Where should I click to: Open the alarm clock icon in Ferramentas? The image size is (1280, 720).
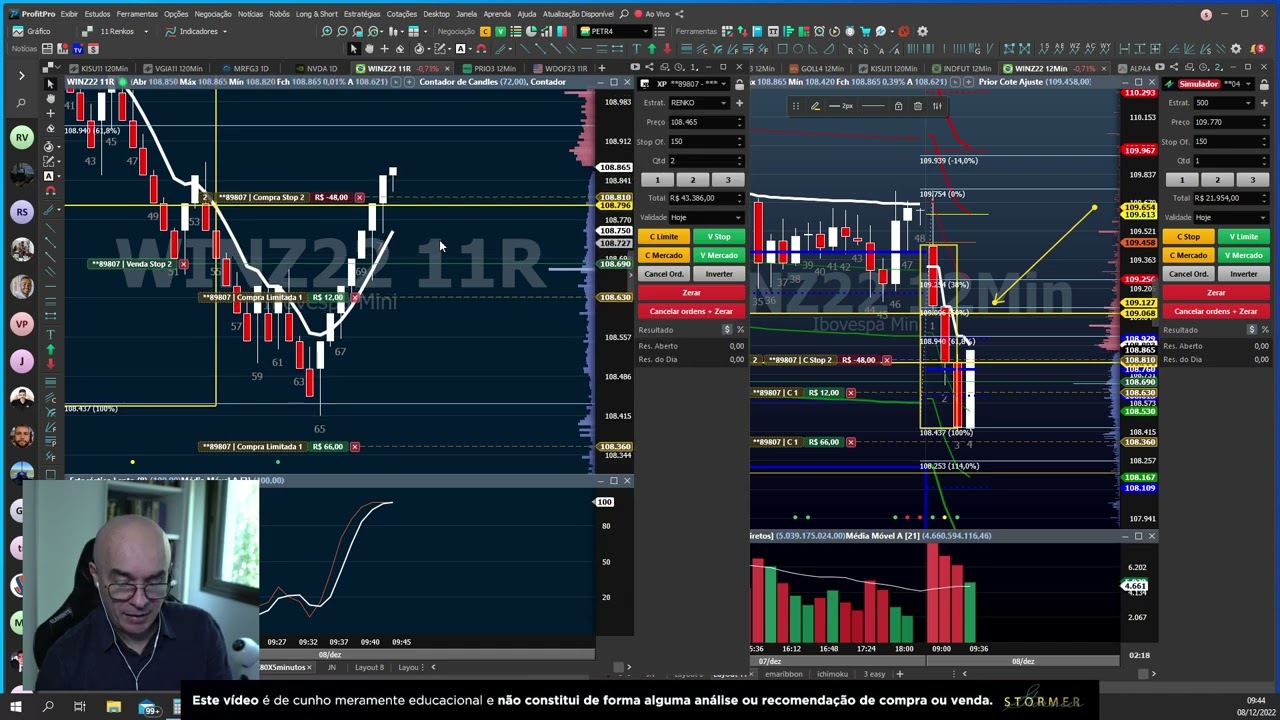(819, 31)
